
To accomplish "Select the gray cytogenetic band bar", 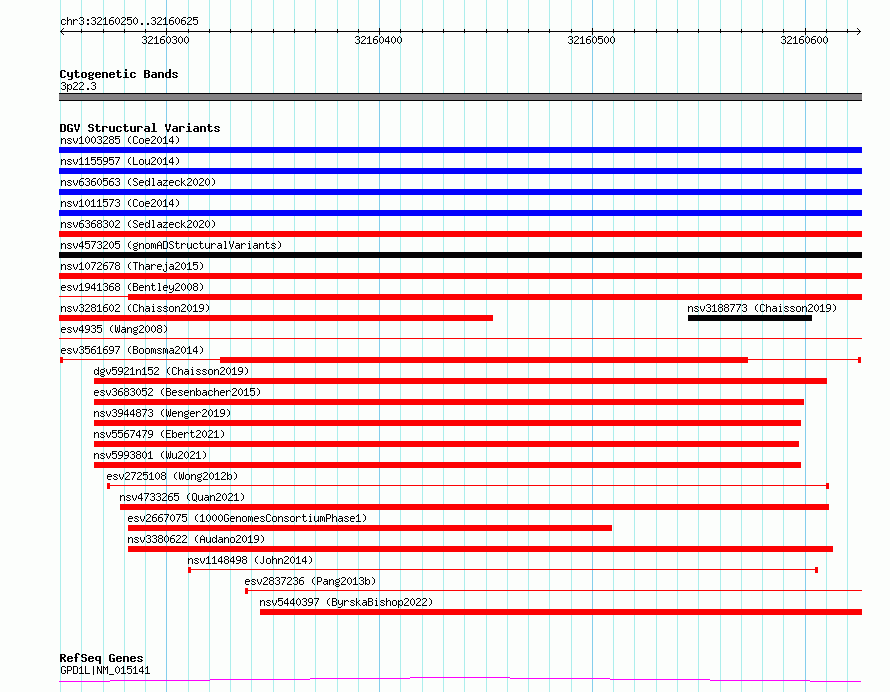I will tap(460, 97).
